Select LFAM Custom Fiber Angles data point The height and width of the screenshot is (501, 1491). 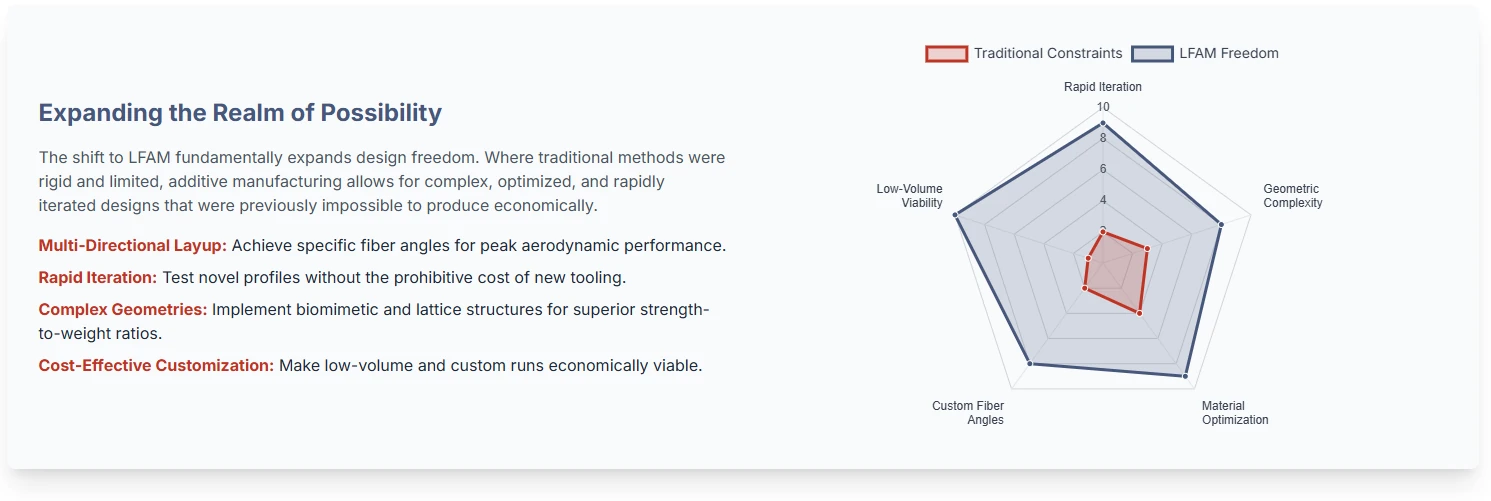pyautogui.click(x=1029, y=364)
